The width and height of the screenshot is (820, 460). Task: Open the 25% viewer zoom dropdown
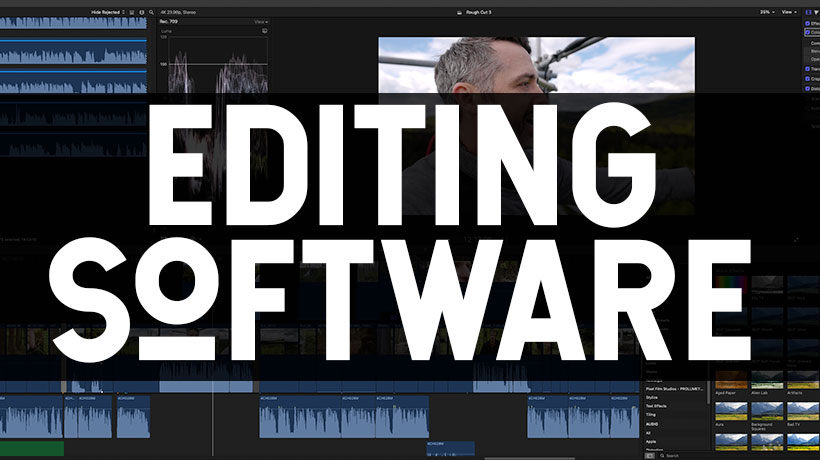pyautogui.click(x=767, y=12)
